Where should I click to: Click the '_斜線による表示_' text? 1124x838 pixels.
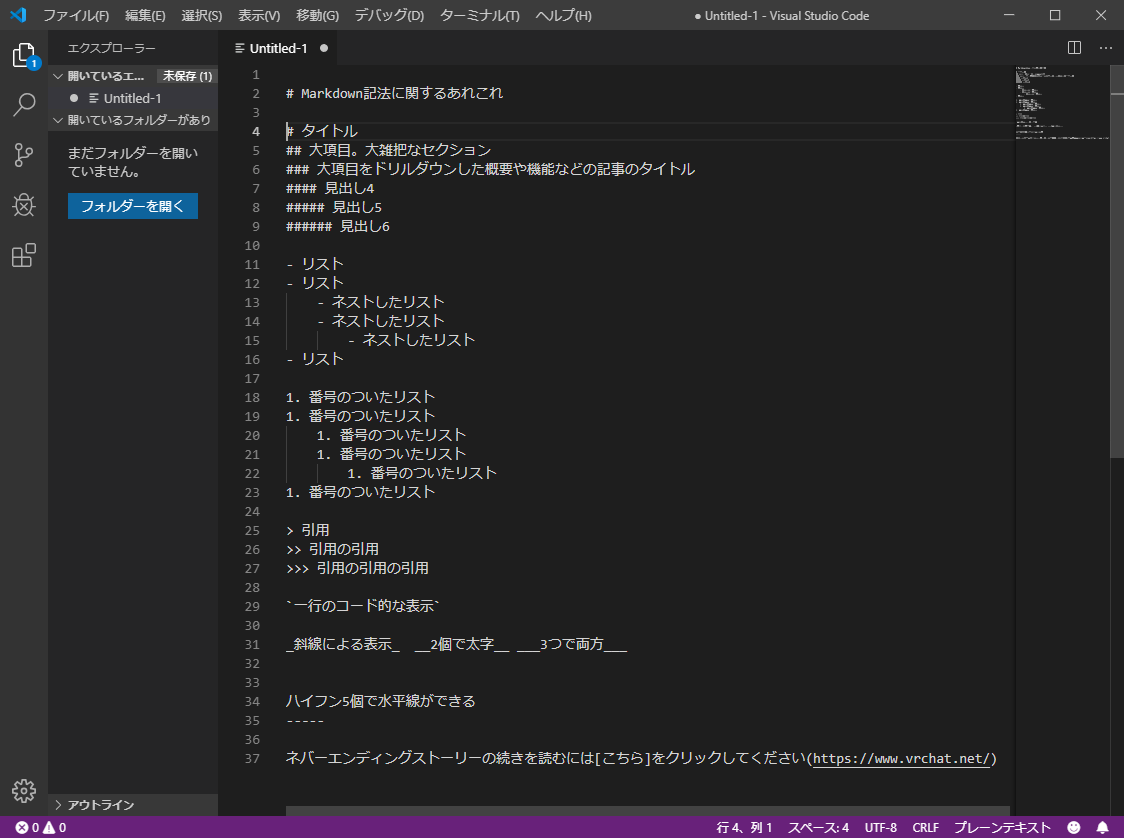(x=343, y=644)
